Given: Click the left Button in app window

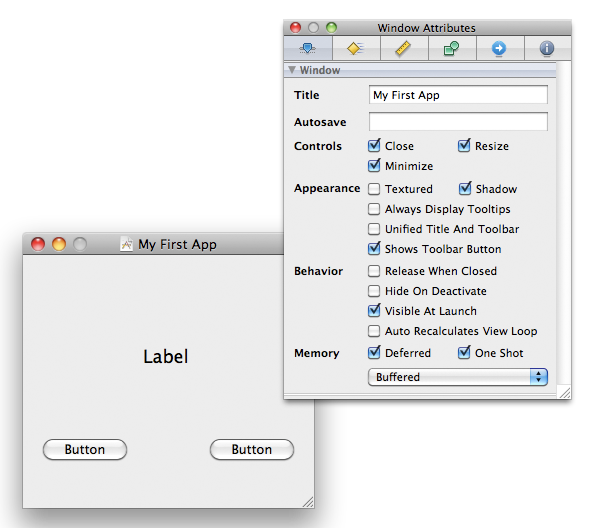Looking at the screenshot, I should click(x=85, y=450).
